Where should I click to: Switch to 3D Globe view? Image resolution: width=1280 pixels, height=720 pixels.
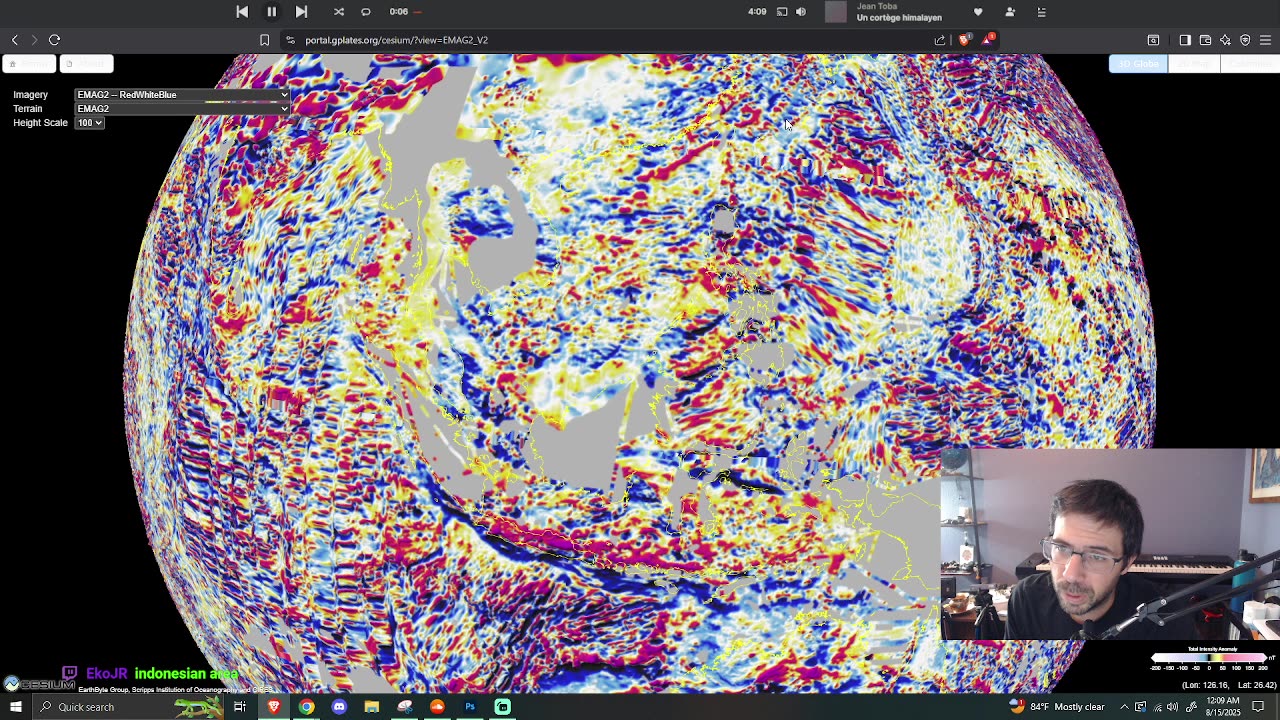pyautogui.click(x=1137, y=64)
